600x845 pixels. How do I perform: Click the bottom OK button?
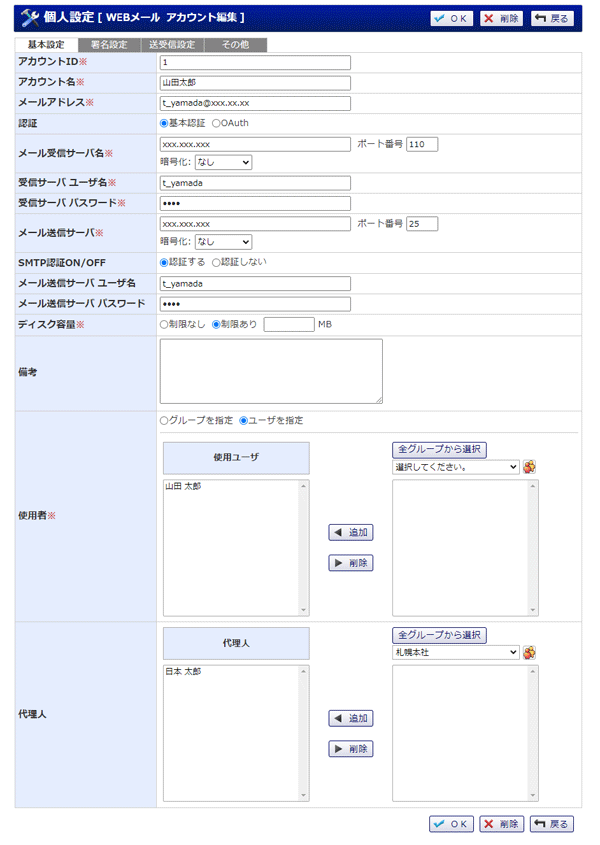(452, 824)
